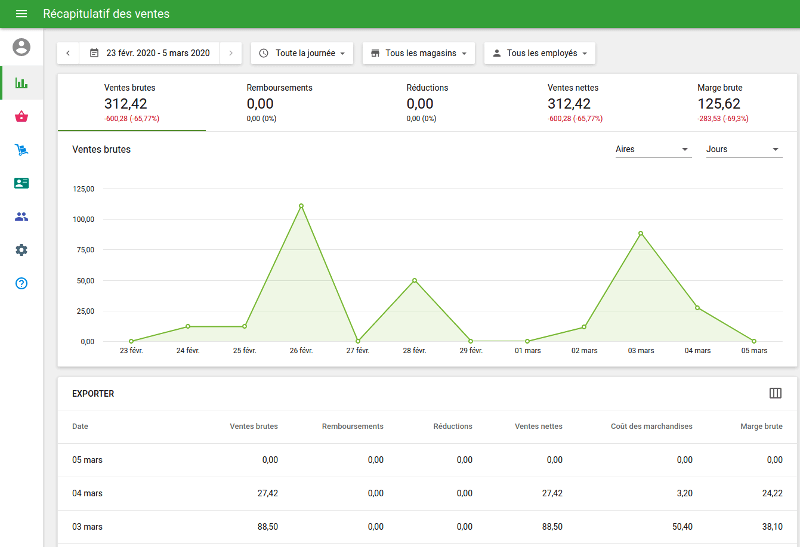This screenshot has height=547, width=800.
Task: Change chart type from Aires dropdown
Action: pyautogui.click(x=652, y=150)
